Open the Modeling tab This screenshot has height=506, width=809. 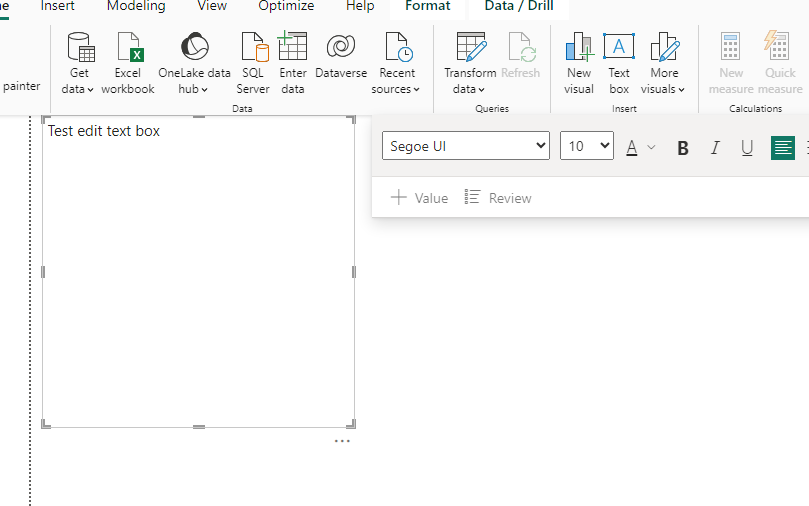coord(136,6)
